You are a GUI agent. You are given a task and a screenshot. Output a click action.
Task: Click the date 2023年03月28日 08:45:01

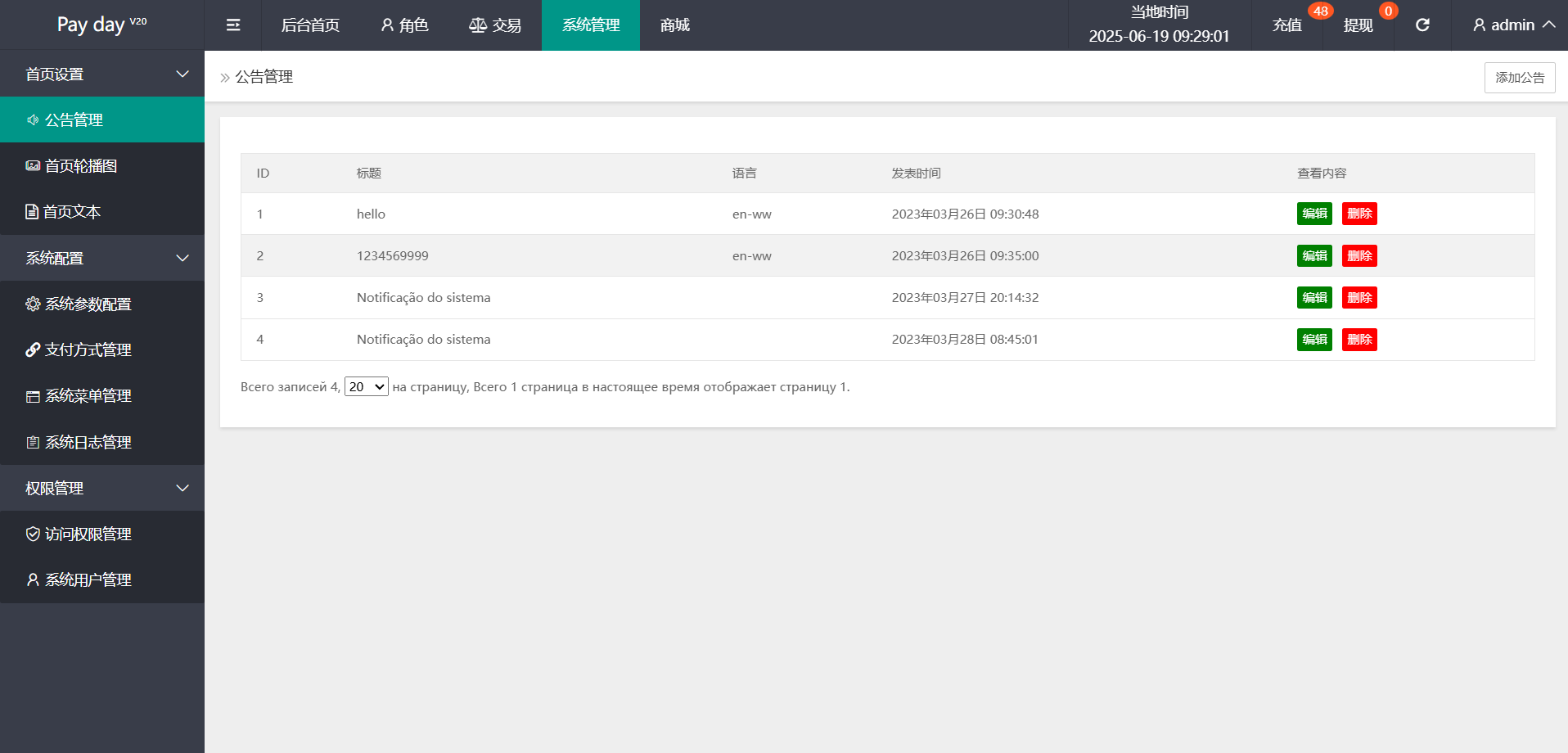tap(966, 340)
